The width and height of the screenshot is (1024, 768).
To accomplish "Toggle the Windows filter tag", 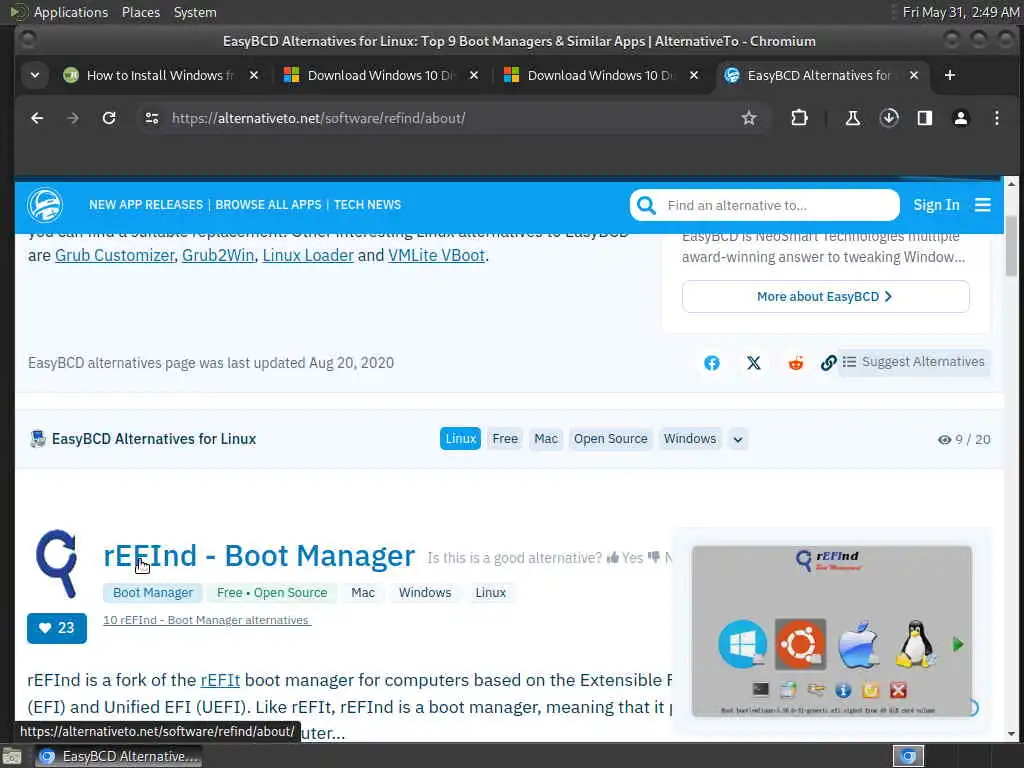I will click(690, 439).
